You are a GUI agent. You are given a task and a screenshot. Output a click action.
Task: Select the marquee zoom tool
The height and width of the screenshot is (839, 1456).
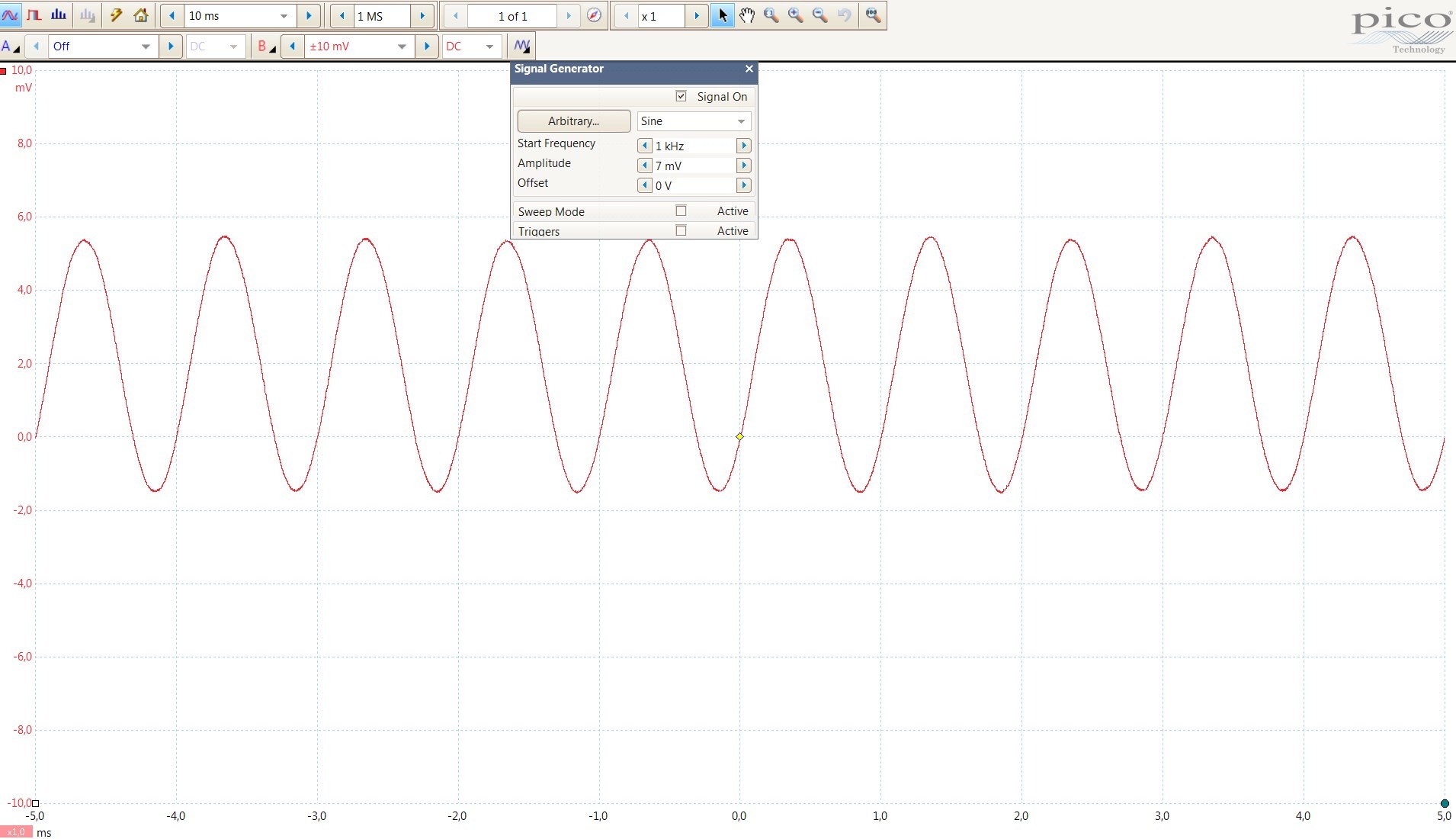pyautogui.click(x=771, y=15)
